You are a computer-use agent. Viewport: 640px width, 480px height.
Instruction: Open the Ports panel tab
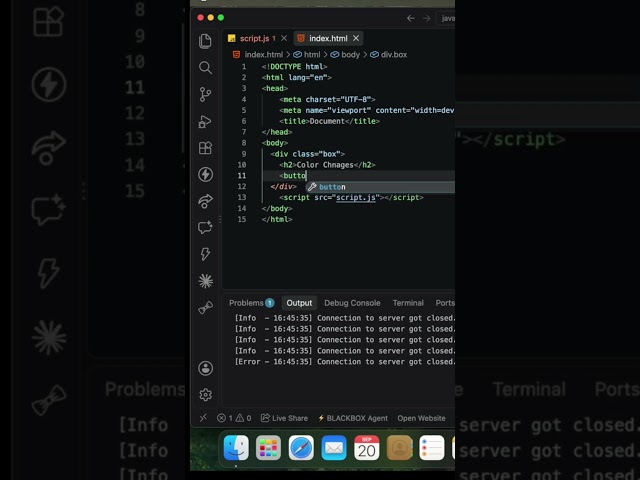pyautogui.click(x=445, y=303)
